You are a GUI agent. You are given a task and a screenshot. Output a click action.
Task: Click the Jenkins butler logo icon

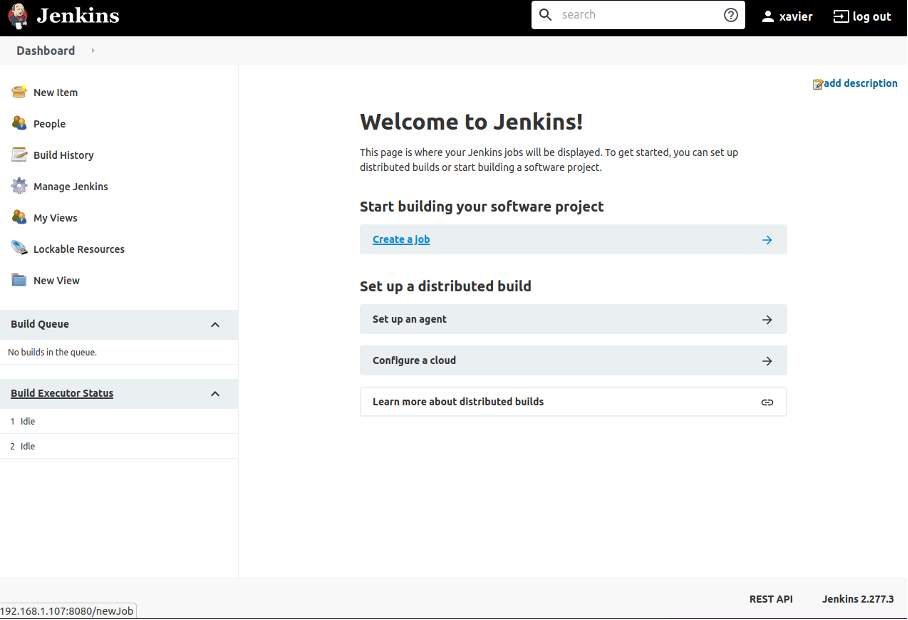[x=18, y=16]
